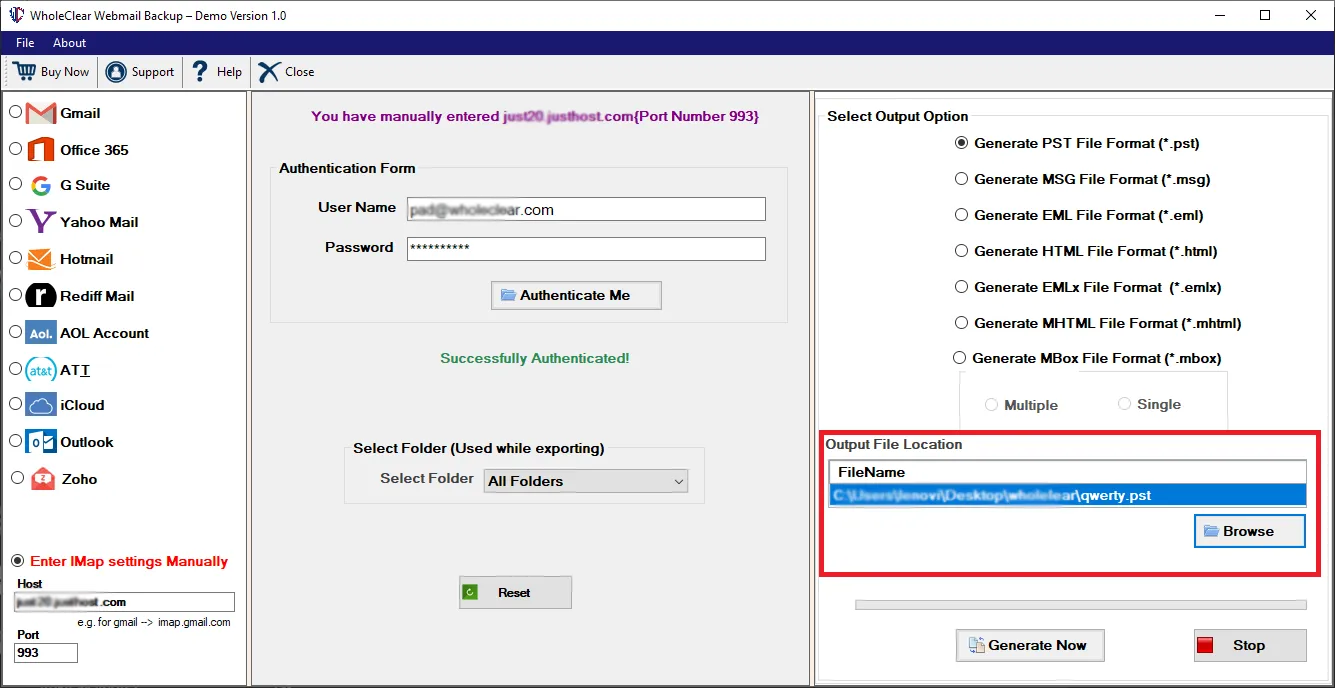Click the "e.g. for gmail --> imap.gmail.com" hint
This screenshot has width=1335, height=688.
pos(154,622)
